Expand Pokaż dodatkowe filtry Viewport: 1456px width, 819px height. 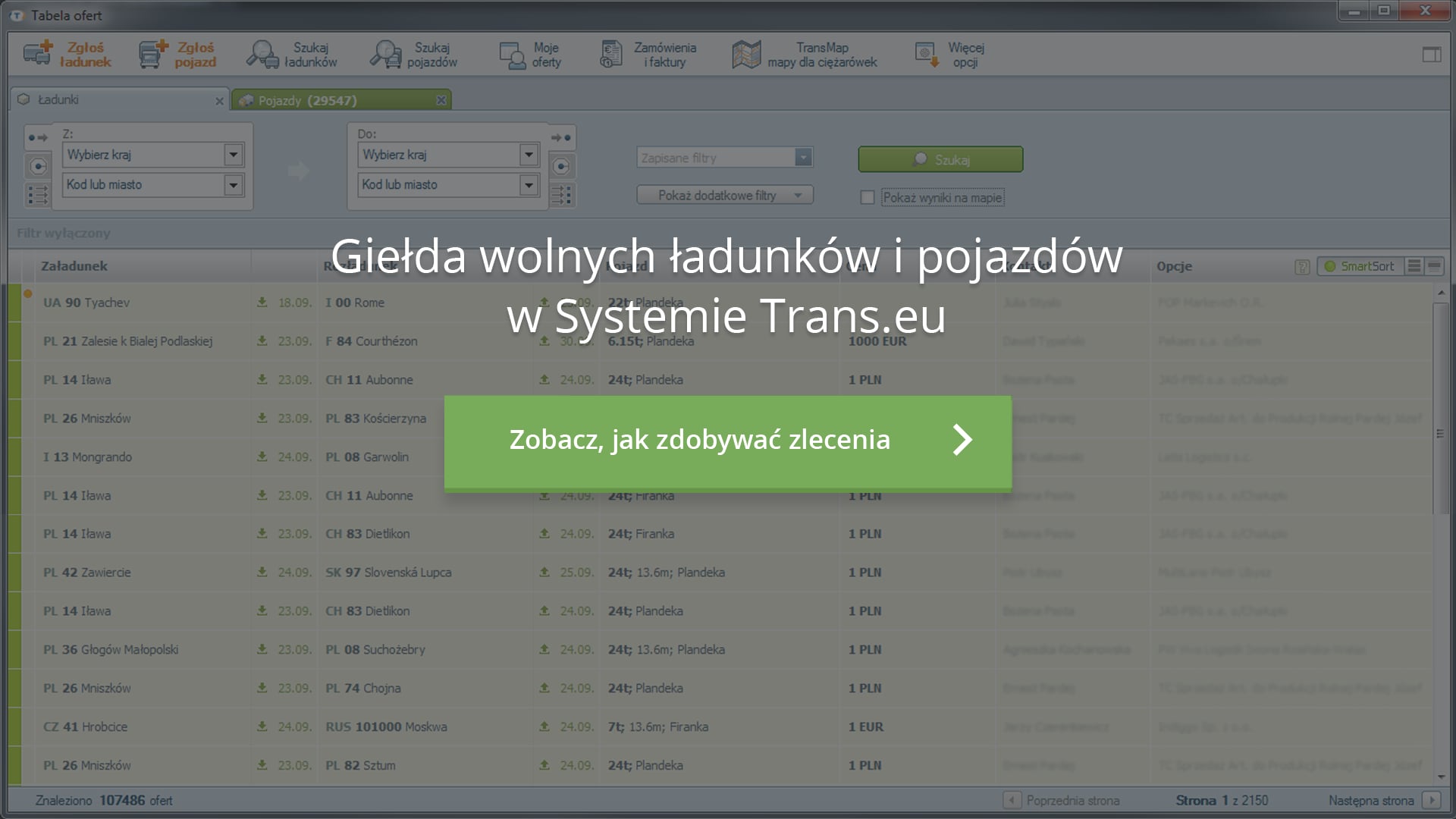[725, 195]
